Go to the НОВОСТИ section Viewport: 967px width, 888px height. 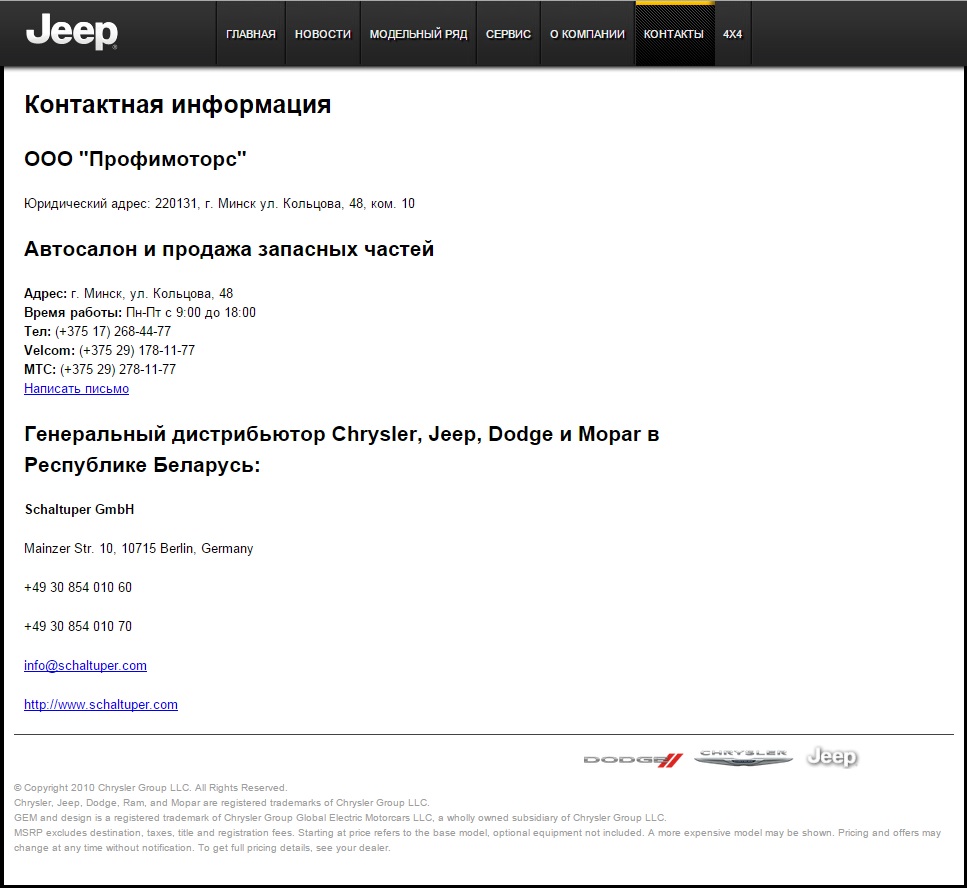(x=323, y=34)
